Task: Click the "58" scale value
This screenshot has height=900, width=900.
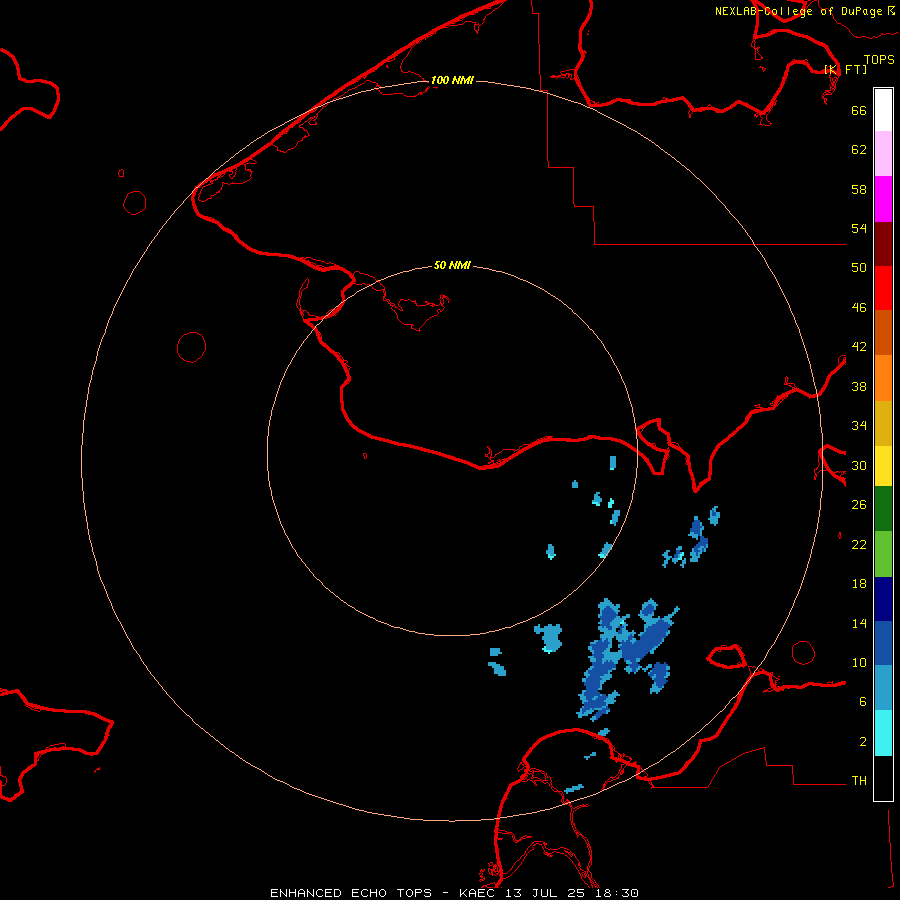Action: [859, 189]
